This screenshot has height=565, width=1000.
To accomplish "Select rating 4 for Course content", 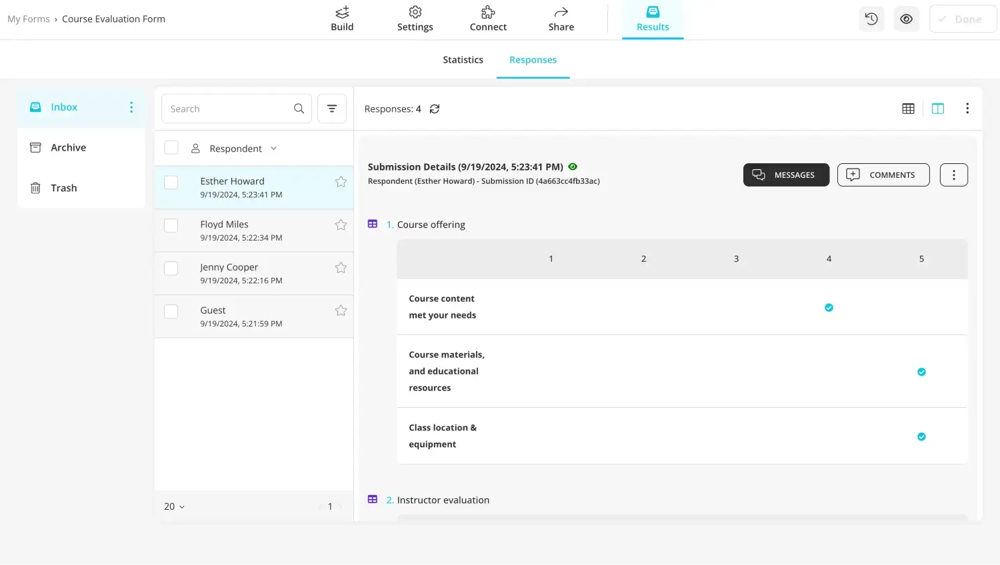I will point(829,308).
